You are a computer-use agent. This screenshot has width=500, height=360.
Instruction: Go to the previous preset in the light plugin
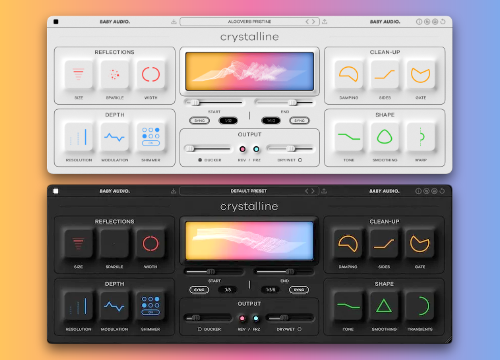[307, 22]
